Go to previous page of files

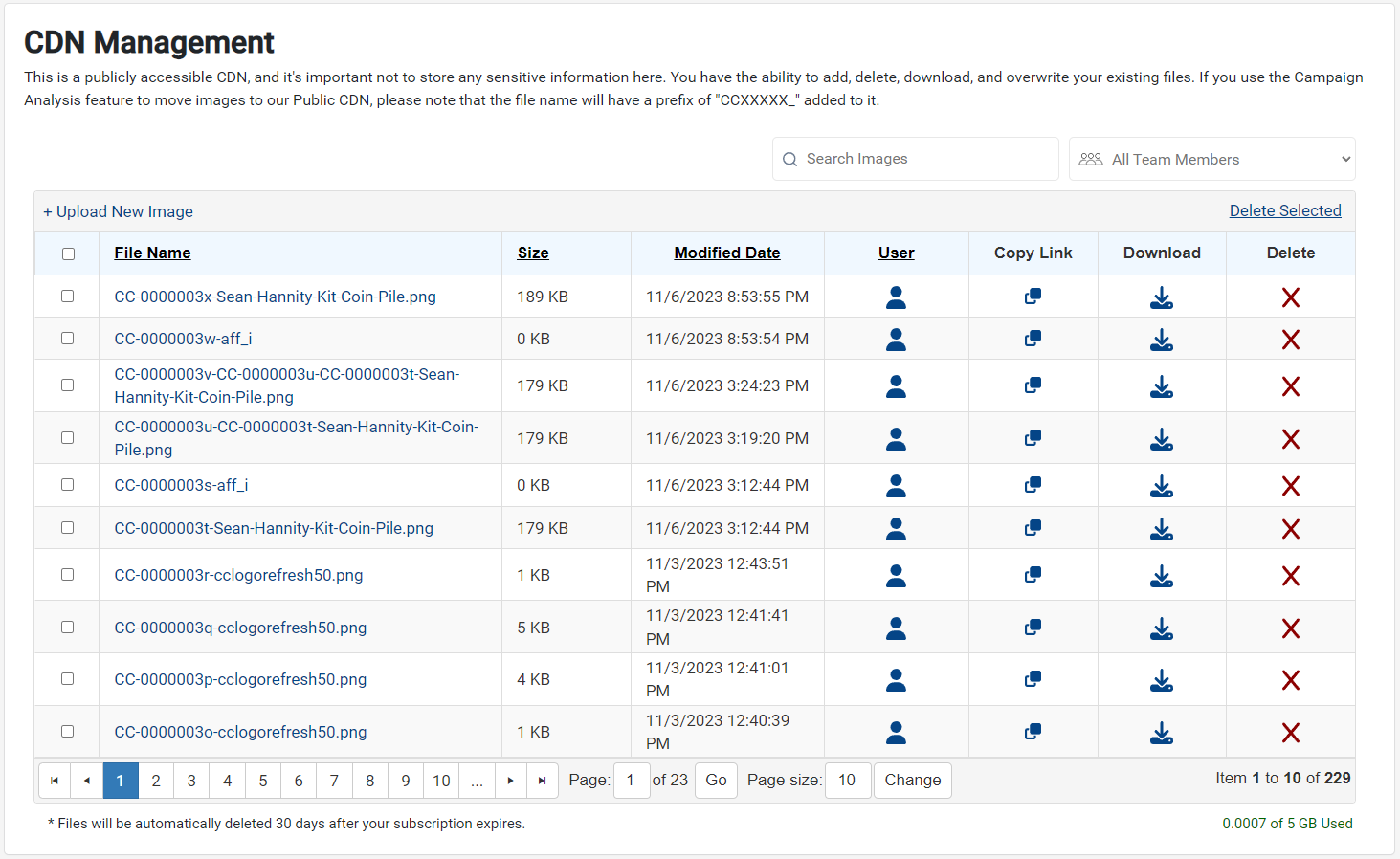click(86, 780)
